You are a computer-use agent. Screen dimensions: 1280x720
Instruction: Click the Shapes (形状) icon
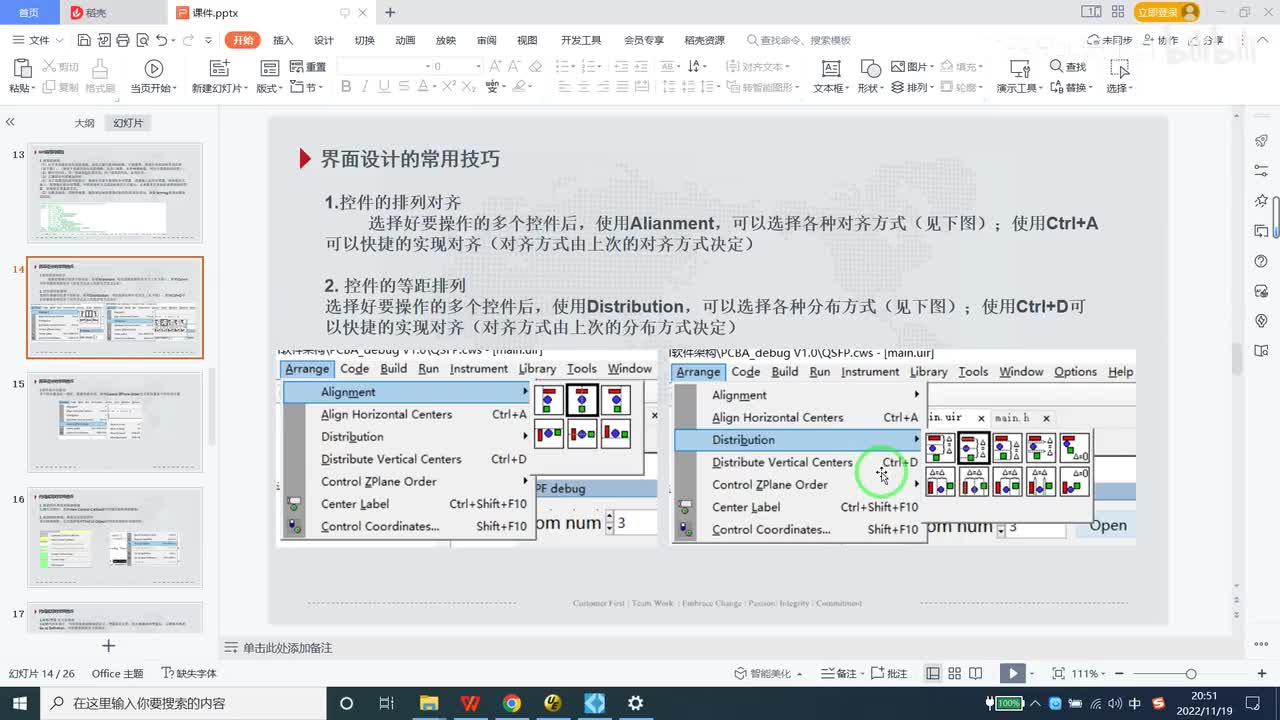pos(871,68)
